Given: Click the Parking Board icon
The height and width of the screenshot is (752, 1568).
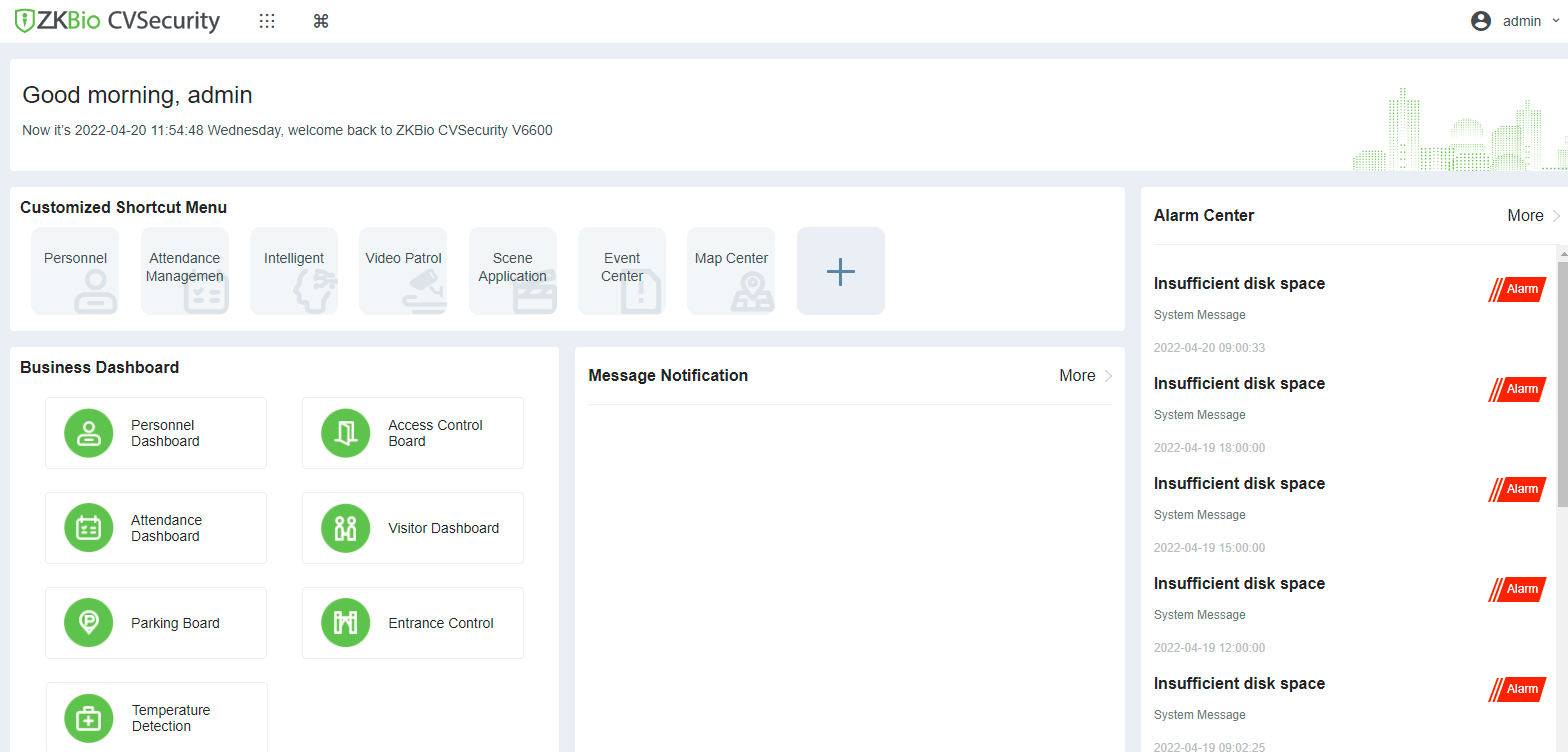Looking at the screenshot, I should [x=89, y=623].
